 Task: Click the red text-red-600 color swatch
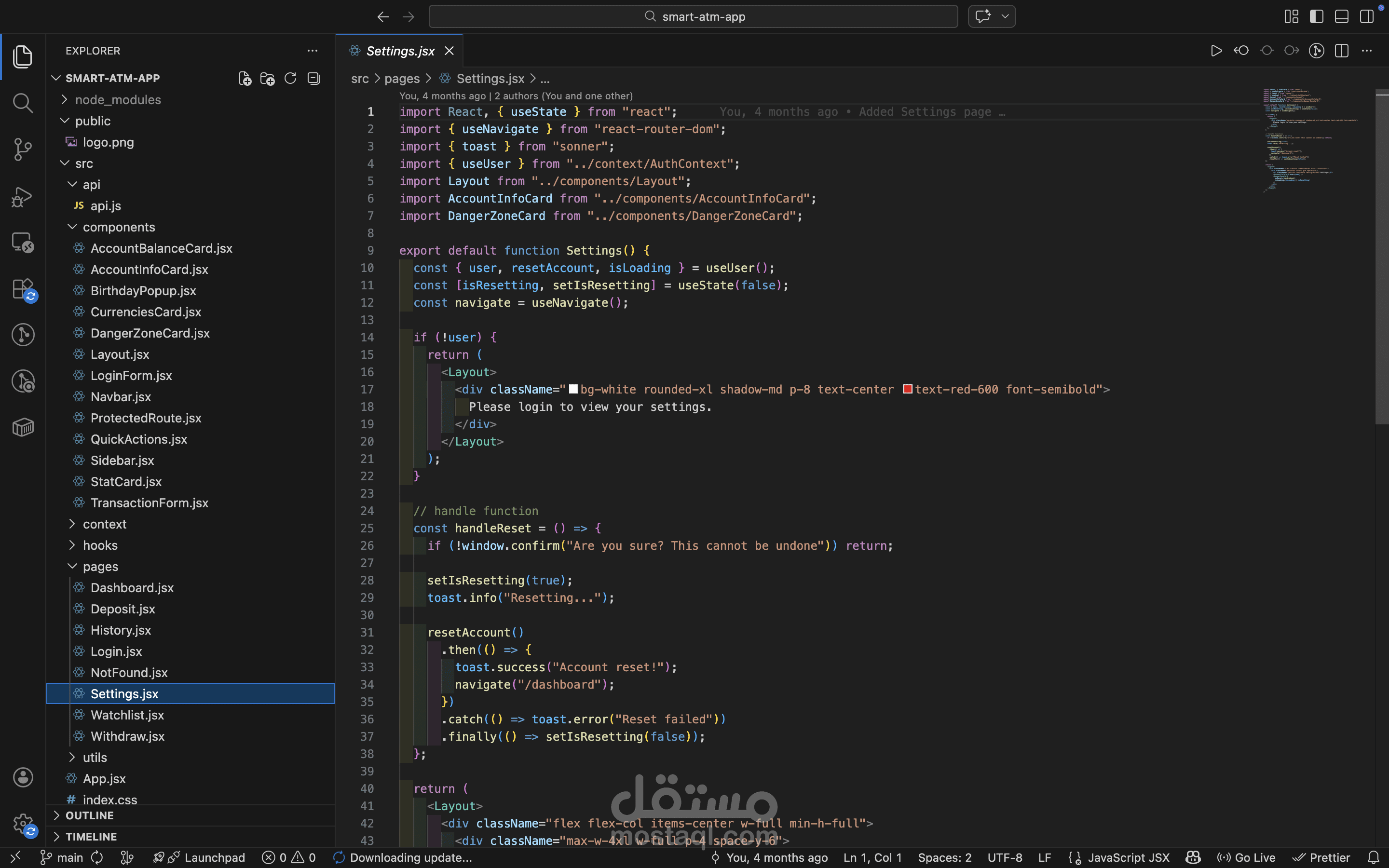908,389
